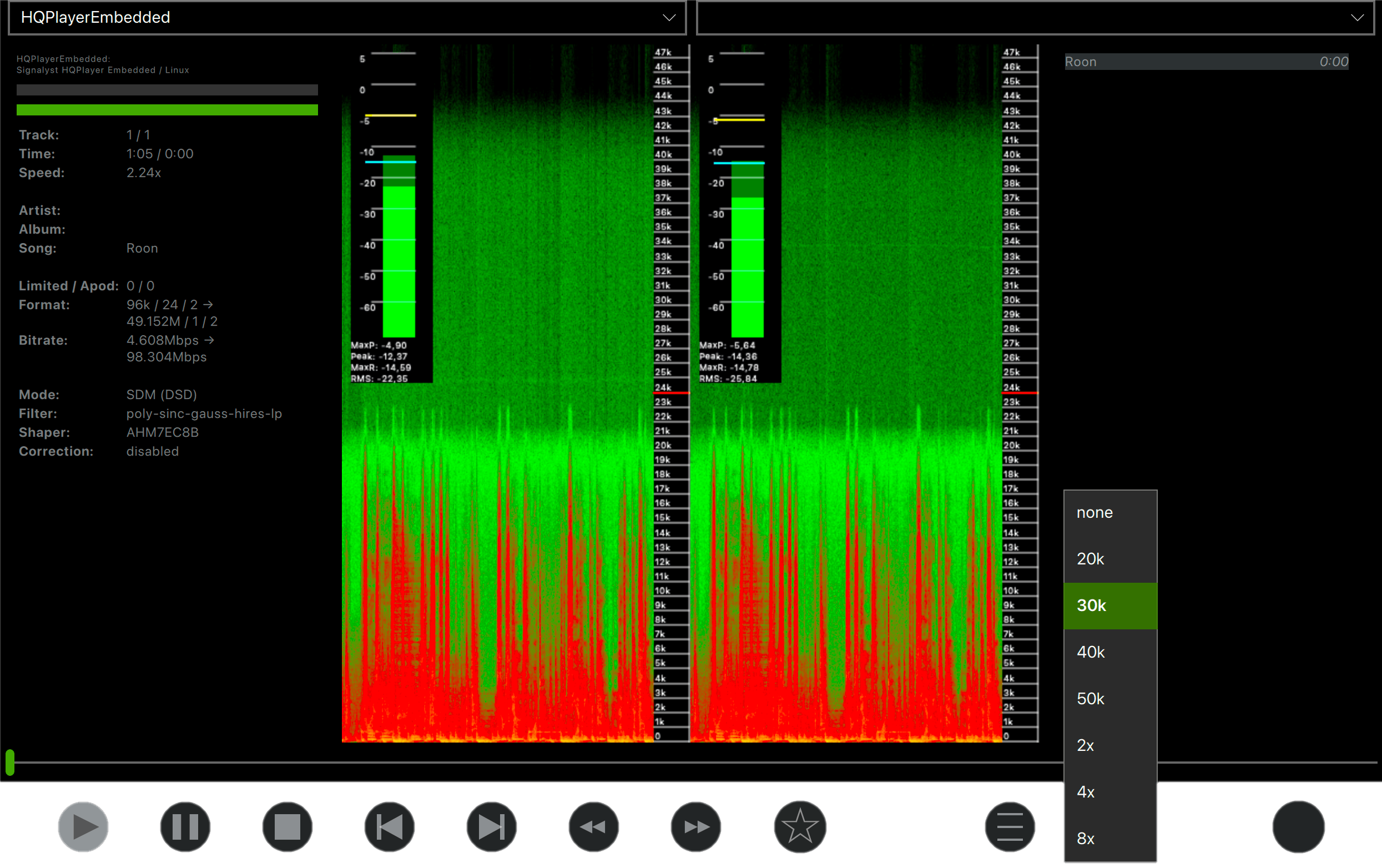Select the 8x menu entry

point(1111,839)
